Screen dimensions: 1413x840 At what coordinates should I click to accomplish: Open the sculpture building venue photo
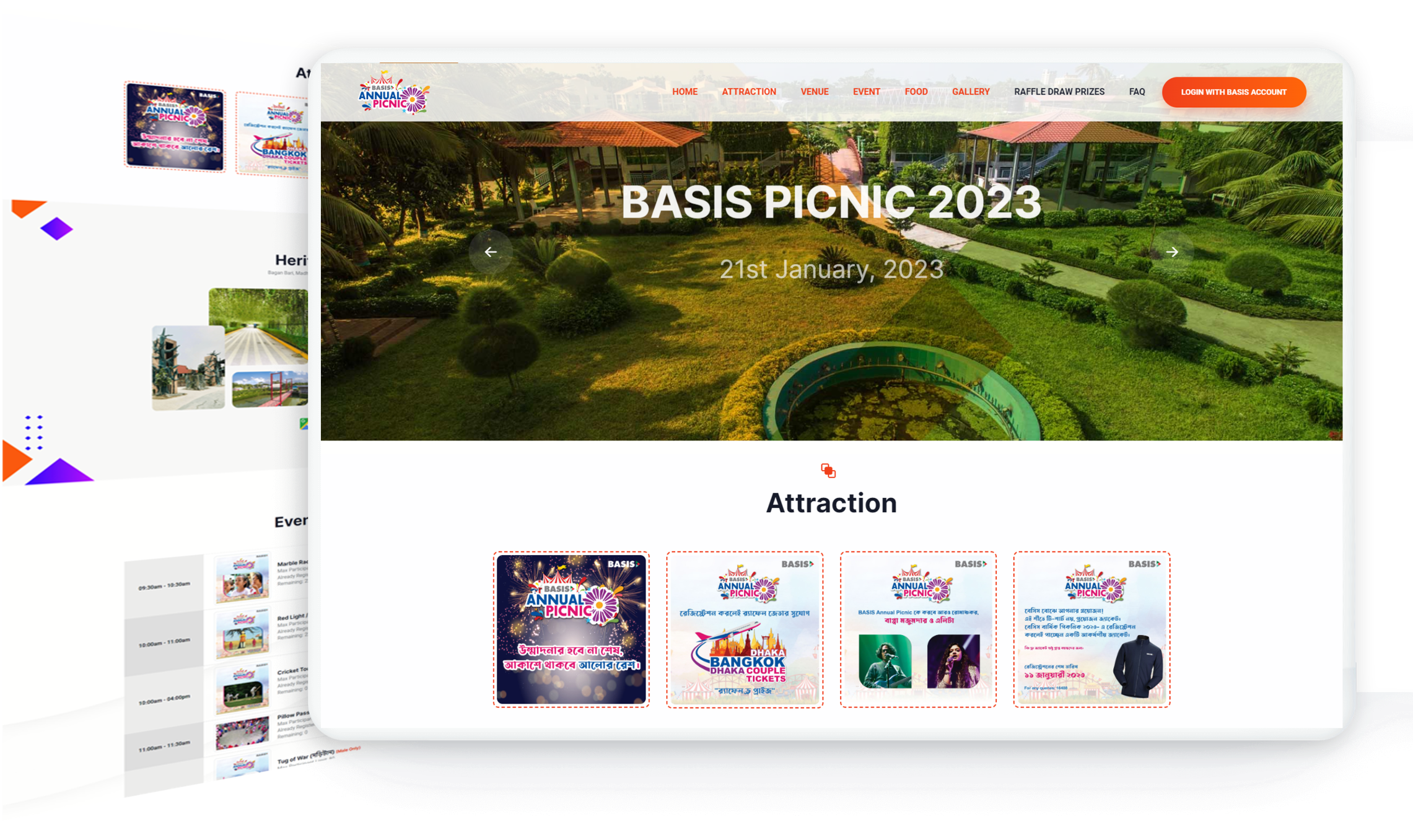coord(188,367)
